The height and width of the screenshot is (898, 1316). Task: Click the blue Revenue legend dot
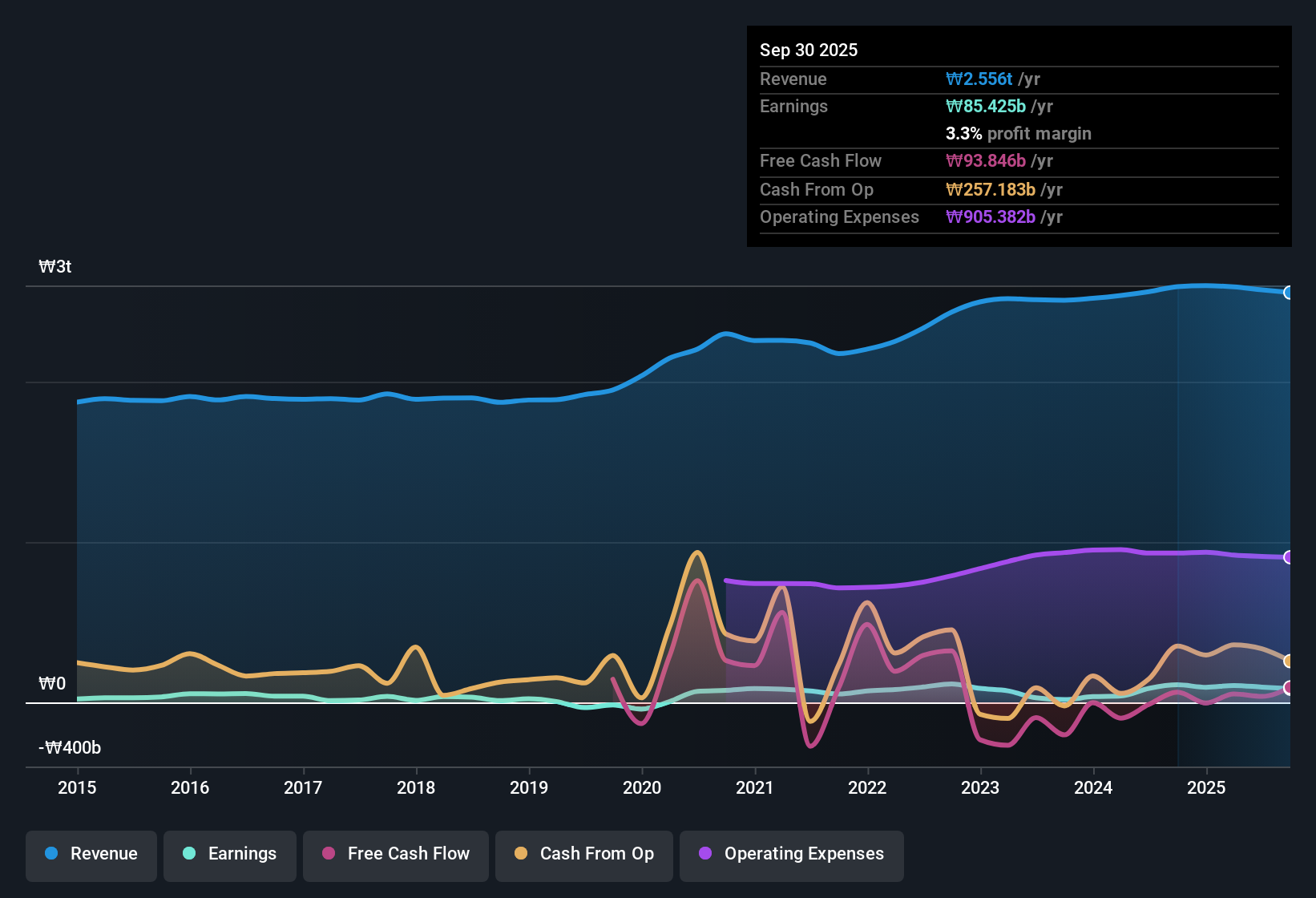tap(51, 854)
